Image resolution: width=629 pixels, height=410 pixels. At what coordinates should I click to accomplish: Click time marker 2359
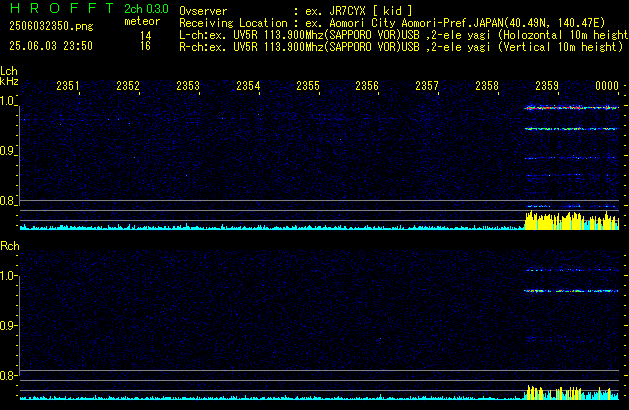point(547,86)
